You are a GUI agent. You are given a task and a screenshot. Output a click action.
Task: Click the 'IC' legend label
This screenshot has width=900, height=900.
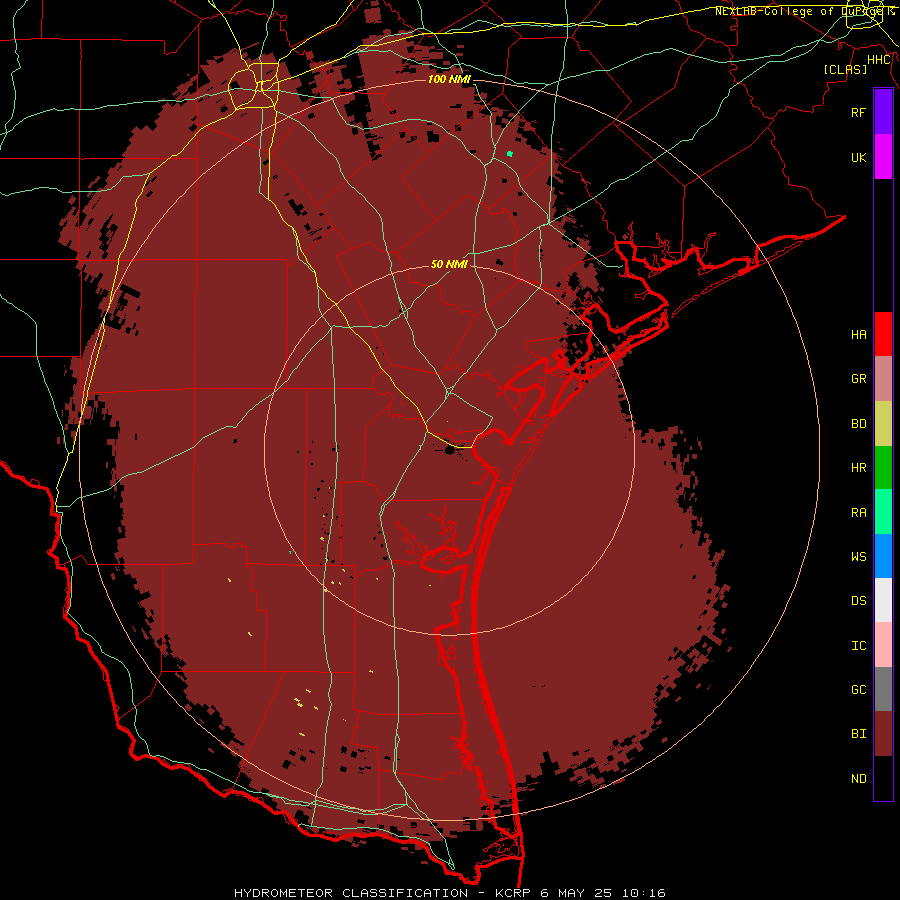click(x=858, y=646)
